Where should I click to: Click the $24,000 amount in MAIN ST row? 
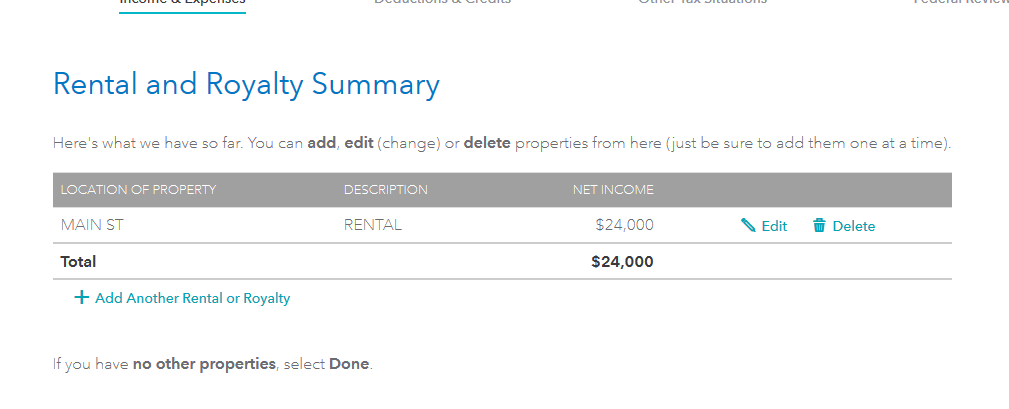tap(624, 225)
